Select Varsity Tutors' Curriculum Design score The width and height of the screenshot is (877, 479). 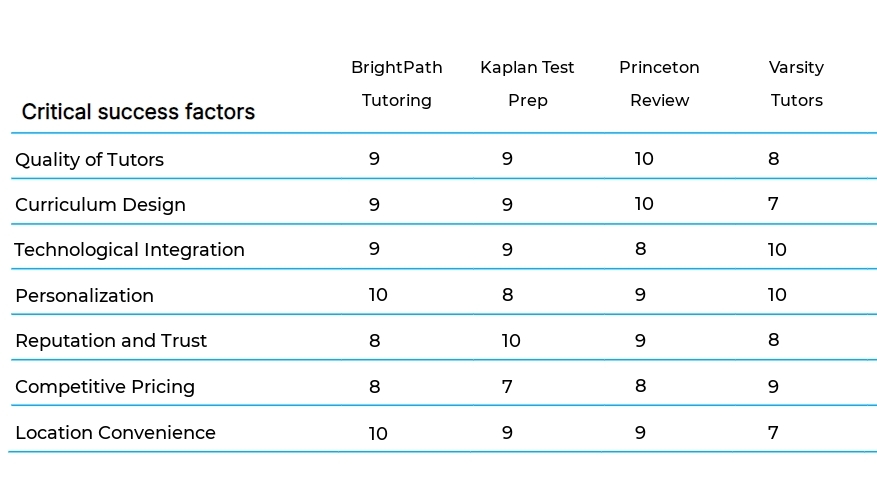(x=773, y=204)
